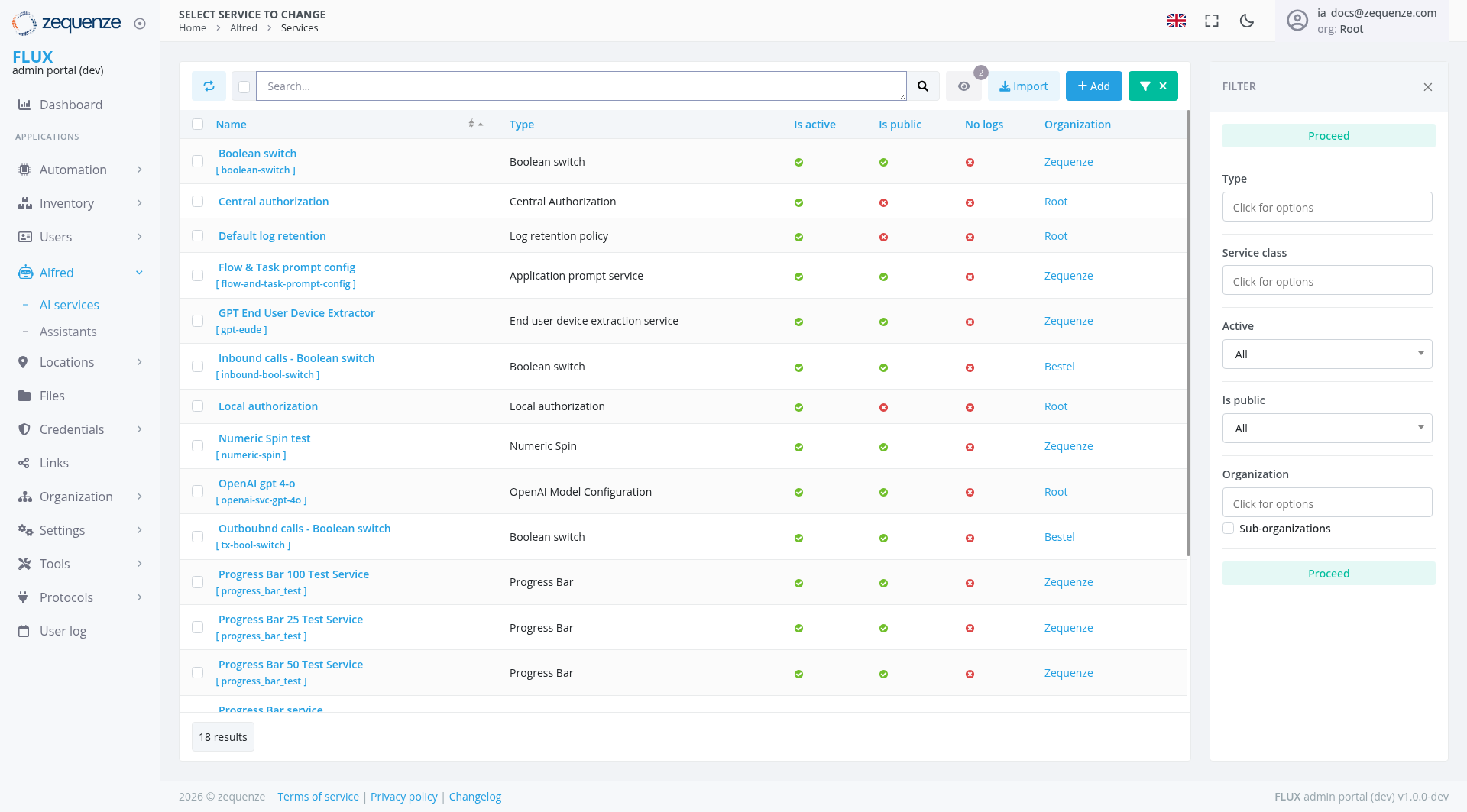1467x812 pixels.
Task: Open the Terms of service link
Action: point(318,796)
